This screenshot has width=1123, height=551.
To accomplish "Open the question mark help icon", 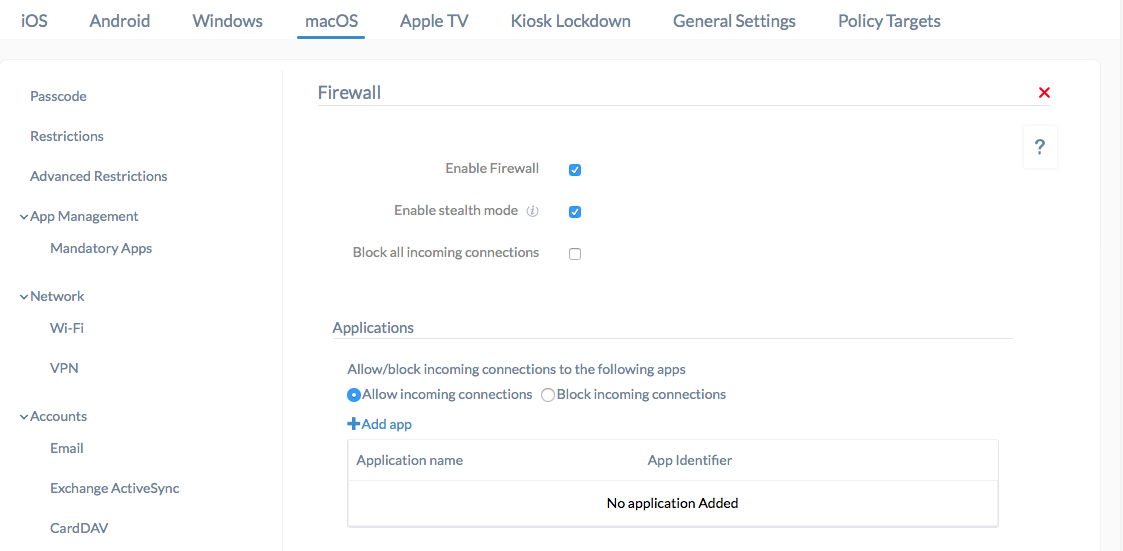I will [1040, 148].
